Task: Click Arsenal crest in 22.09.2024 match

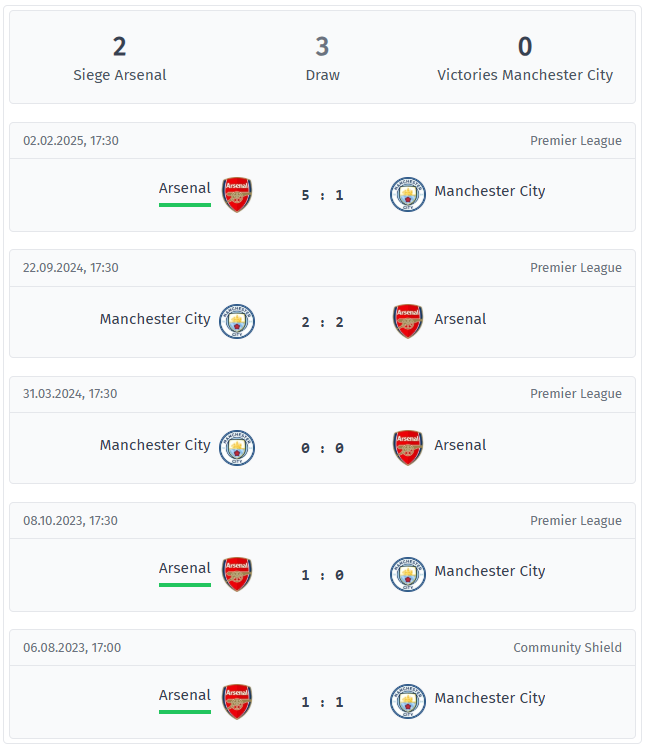Action: pyautogui.click(x=408, y=322)
